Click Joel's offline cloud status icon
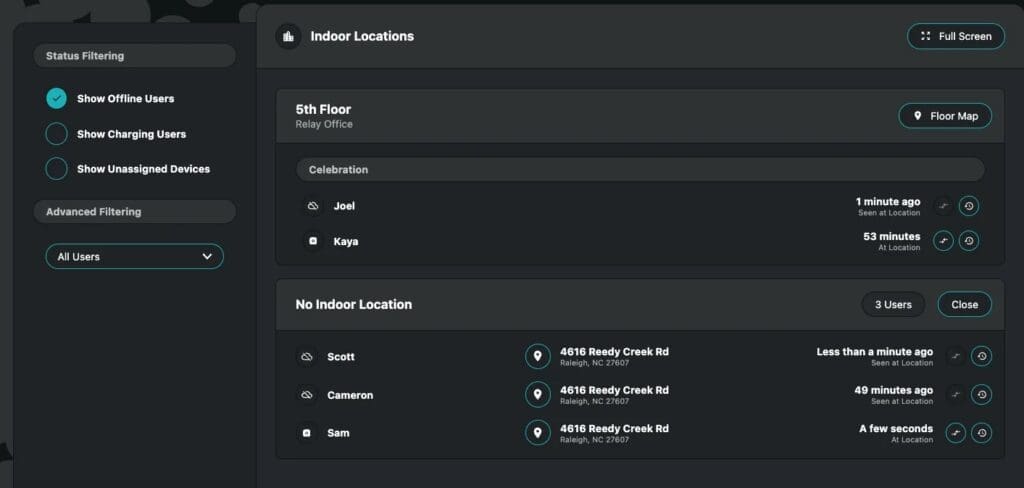1024x488 pixels. [x=313, y=206]
